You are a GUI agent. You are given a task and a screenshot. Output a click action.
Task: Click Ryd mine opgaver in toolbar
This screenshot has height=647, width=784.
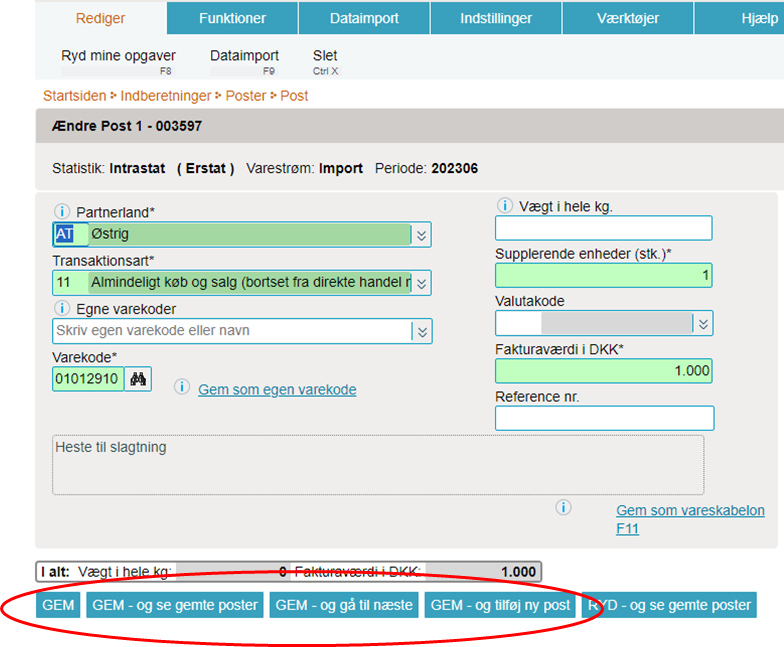[x=118, y=62]
